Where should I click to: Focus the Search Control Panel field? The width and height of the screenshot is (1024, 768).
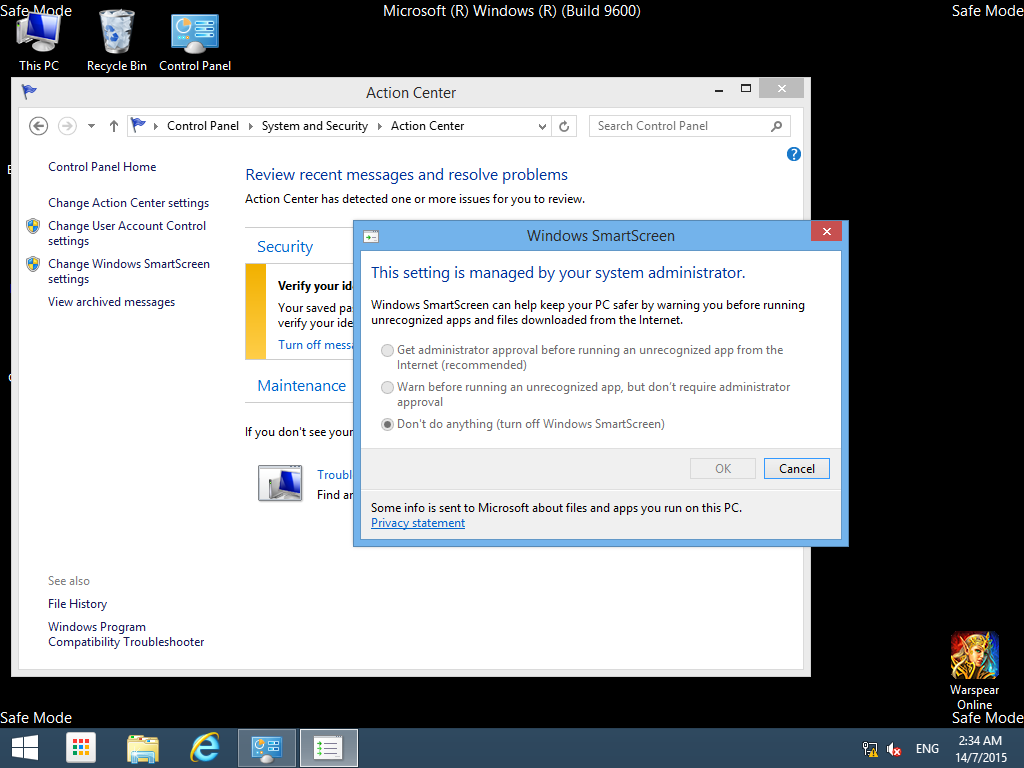[682, 126]
